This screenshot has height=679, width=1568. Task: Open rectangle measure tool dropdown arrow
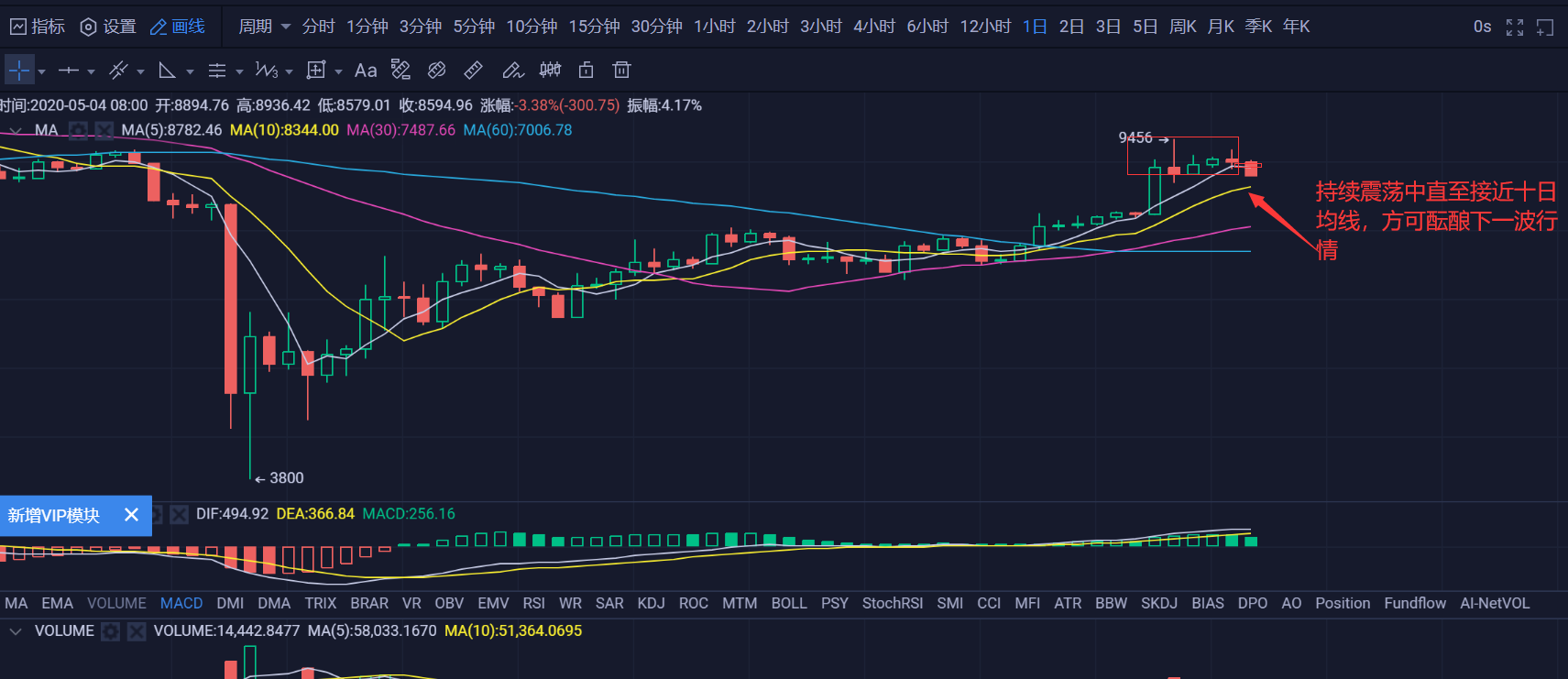[x=338, y=71]
